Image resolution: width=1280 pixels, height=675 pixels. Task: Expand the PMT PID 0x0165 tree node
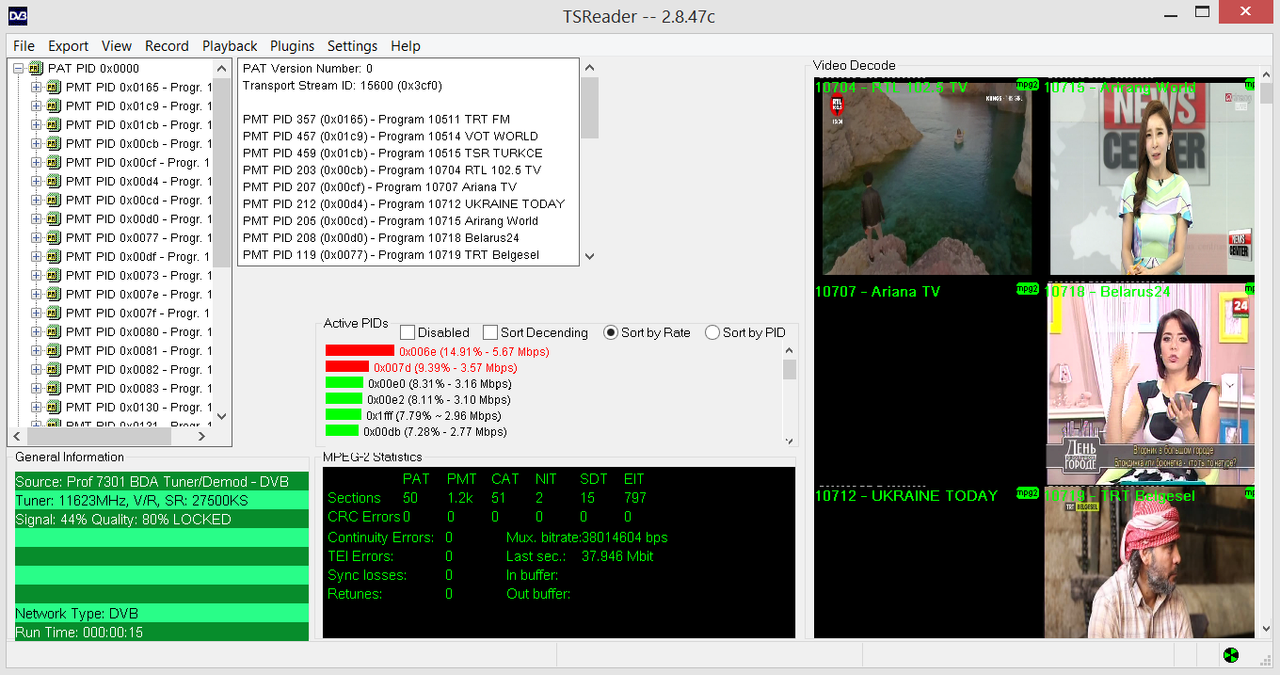36,88
